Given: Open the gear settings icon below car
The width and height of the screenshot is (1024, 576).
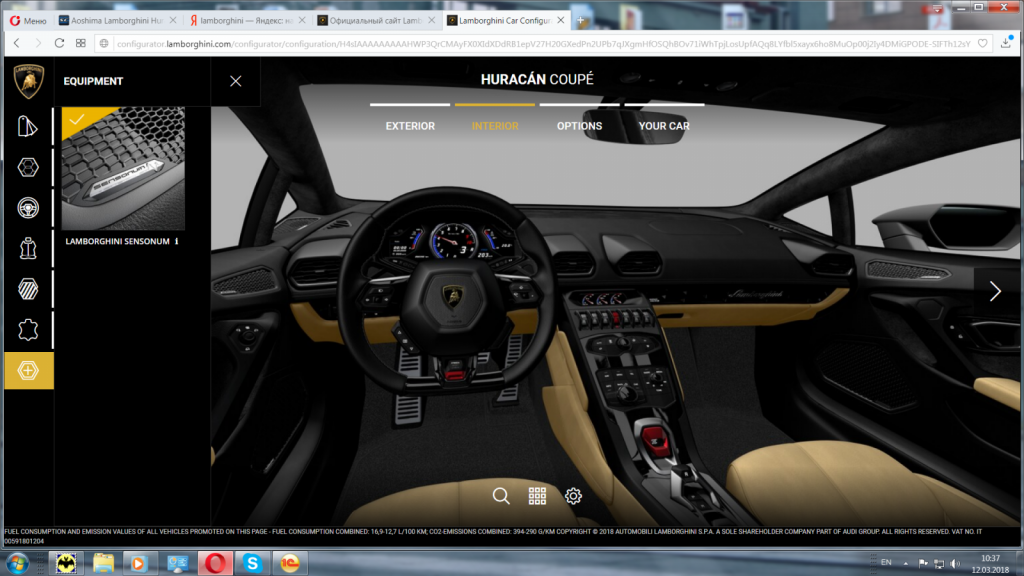Looking at the screenshot, I should [573, 495].
